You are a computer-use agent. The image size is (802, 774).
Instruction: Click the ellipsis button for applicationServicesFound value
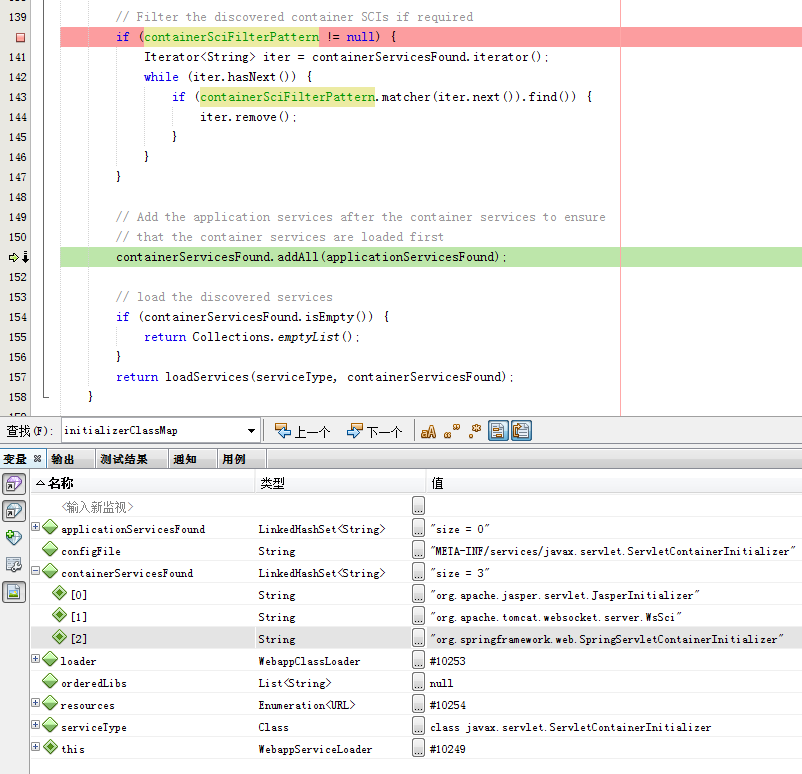click(418, 527)
